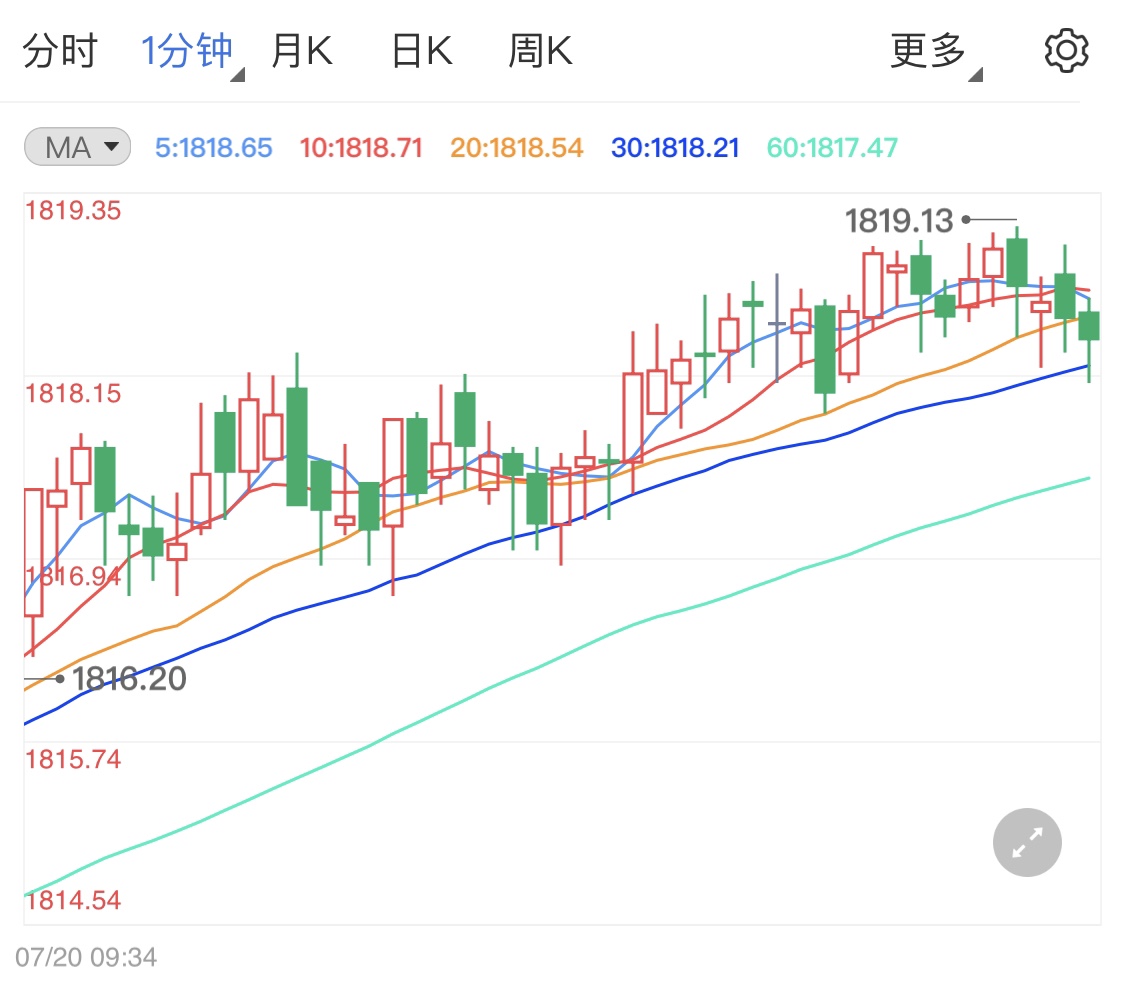The width and height of the screenshot is (1125, 986).
Task: Switch to the 月K tab
Action: 302,51
